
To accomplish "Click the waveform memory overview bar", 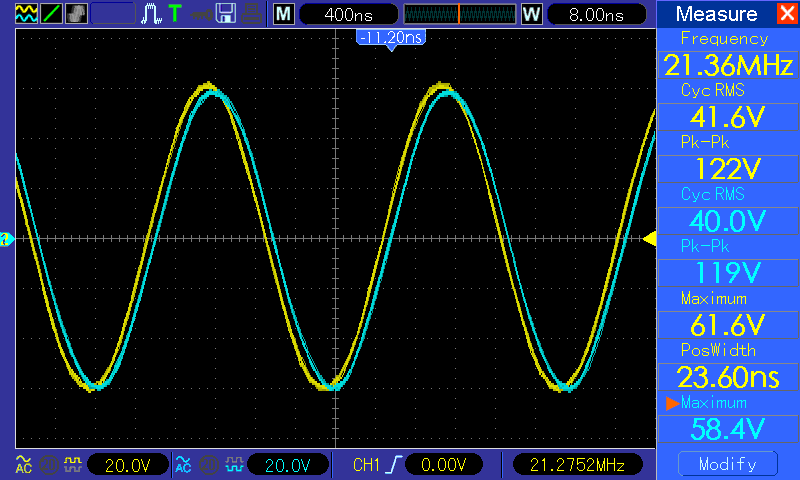I will [459, 14].
